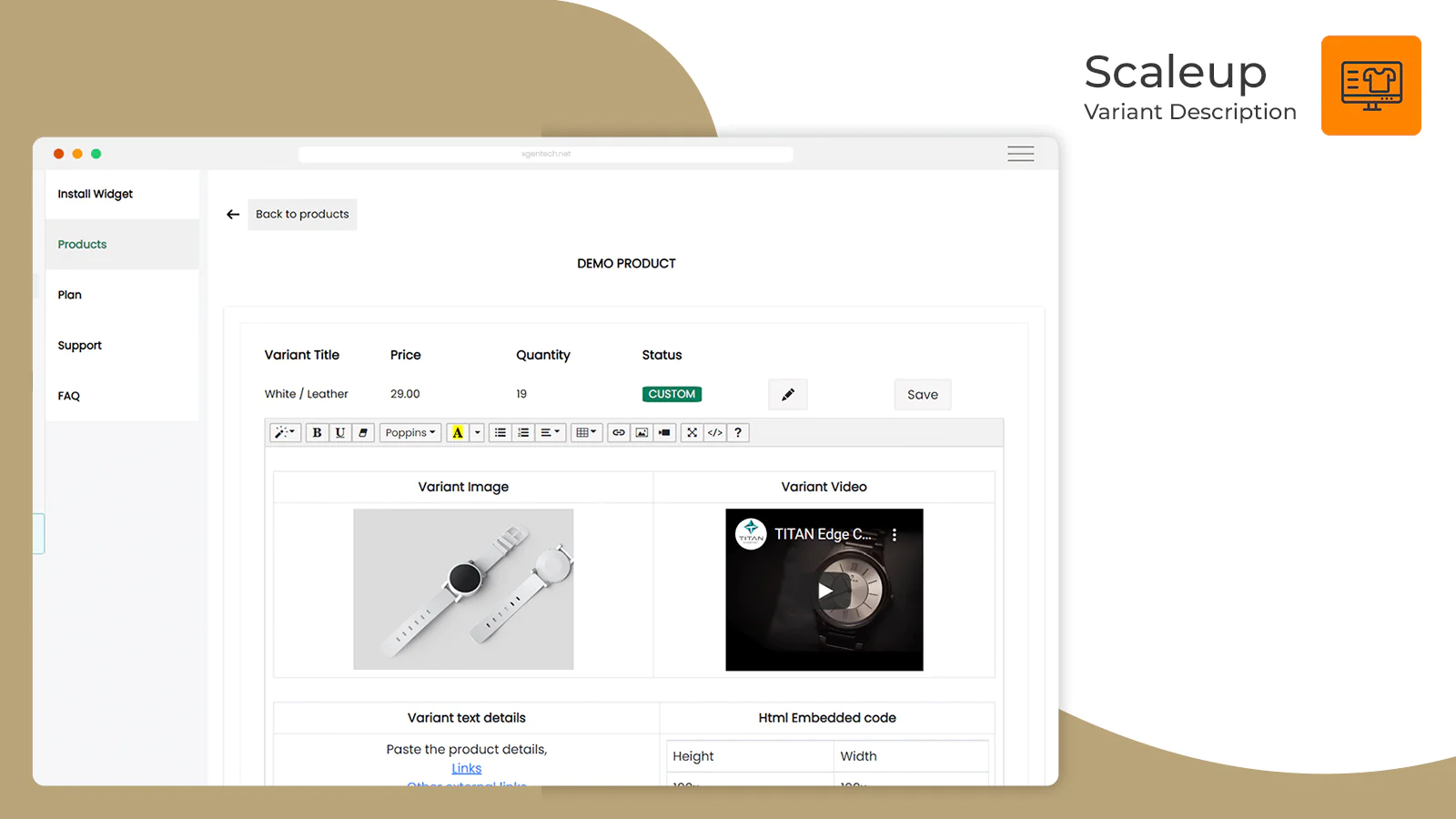Open the text color options arrow
Viewport: 1456px width, 819px height.
coord(477,433)
